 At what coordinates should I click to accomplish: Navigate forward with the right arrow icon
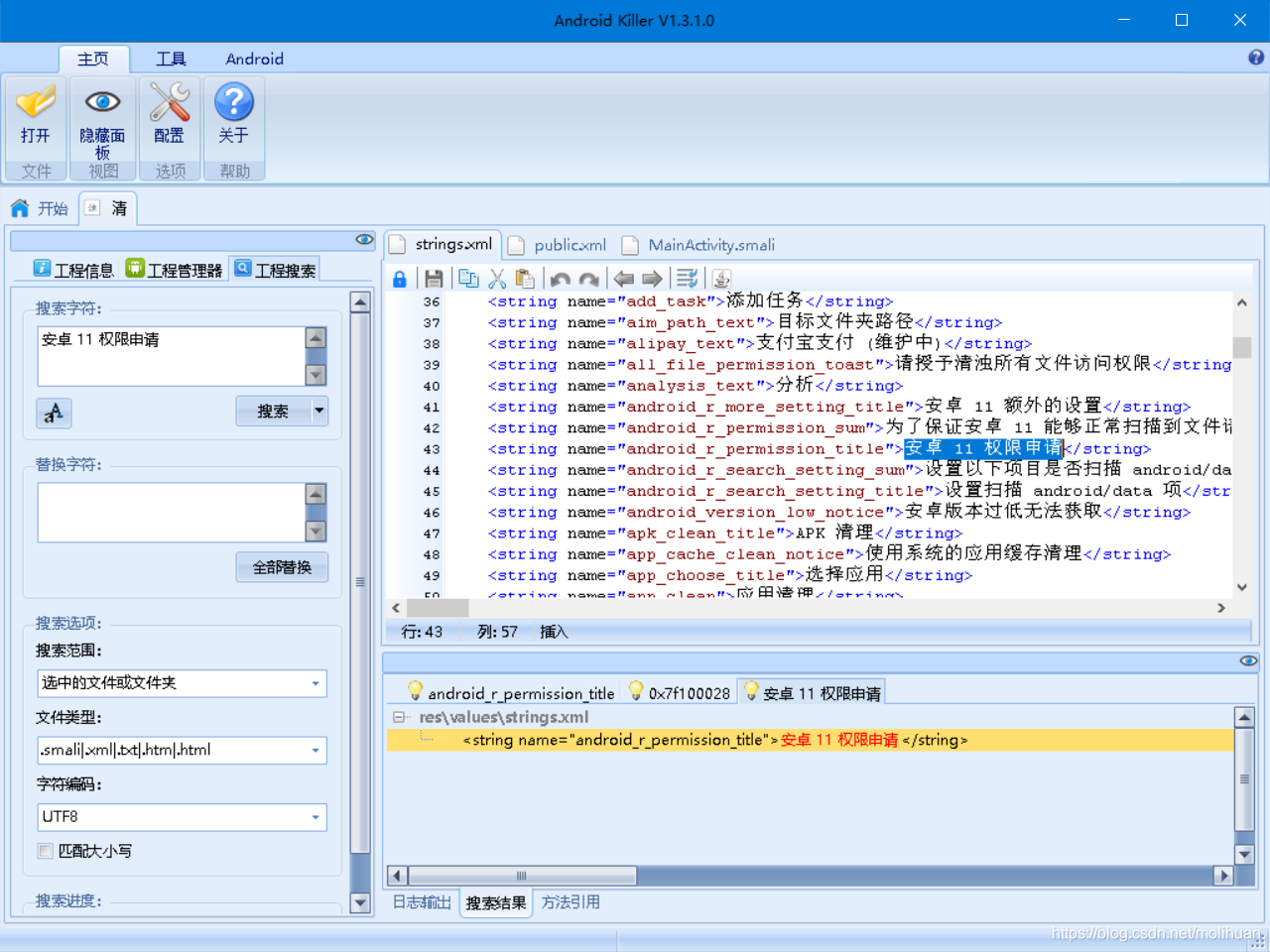(x=652, y=280)
